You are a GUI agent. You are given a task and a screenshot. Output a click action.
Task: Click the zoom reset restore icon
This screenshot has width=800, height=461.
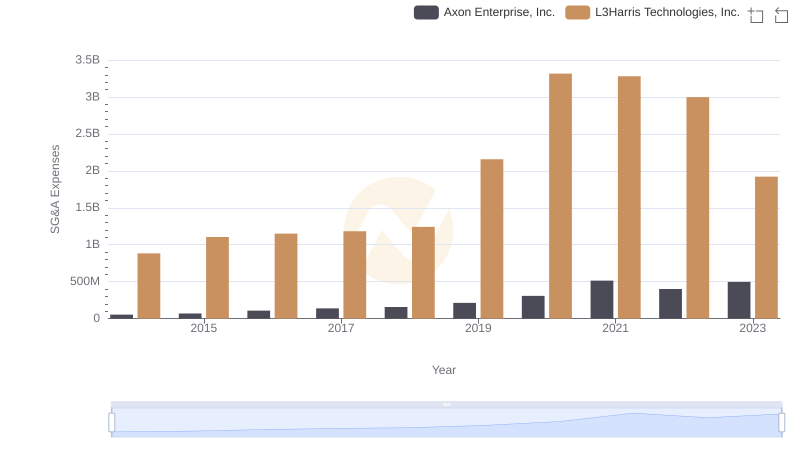click(x=781, y=15)
